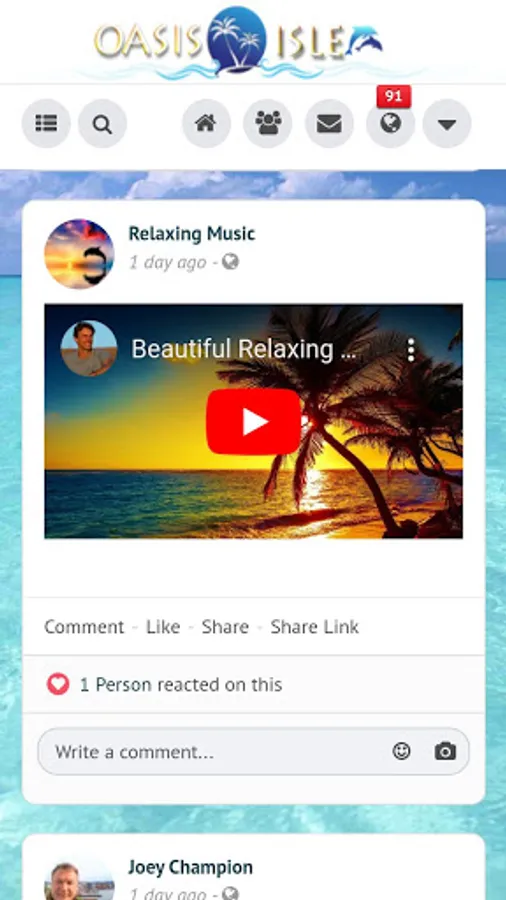Open search with the magnifier icon
506x900 pixels.
click(102, 123)
